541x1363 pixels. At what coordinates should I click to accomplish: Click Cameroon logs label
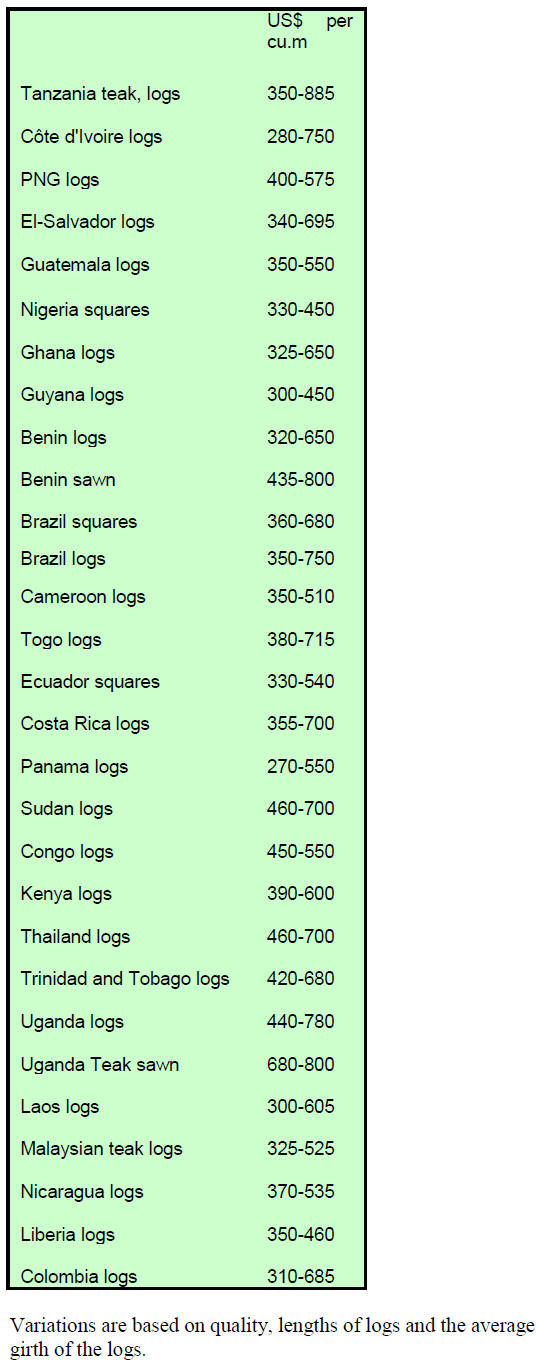click(x=83, y=597)
